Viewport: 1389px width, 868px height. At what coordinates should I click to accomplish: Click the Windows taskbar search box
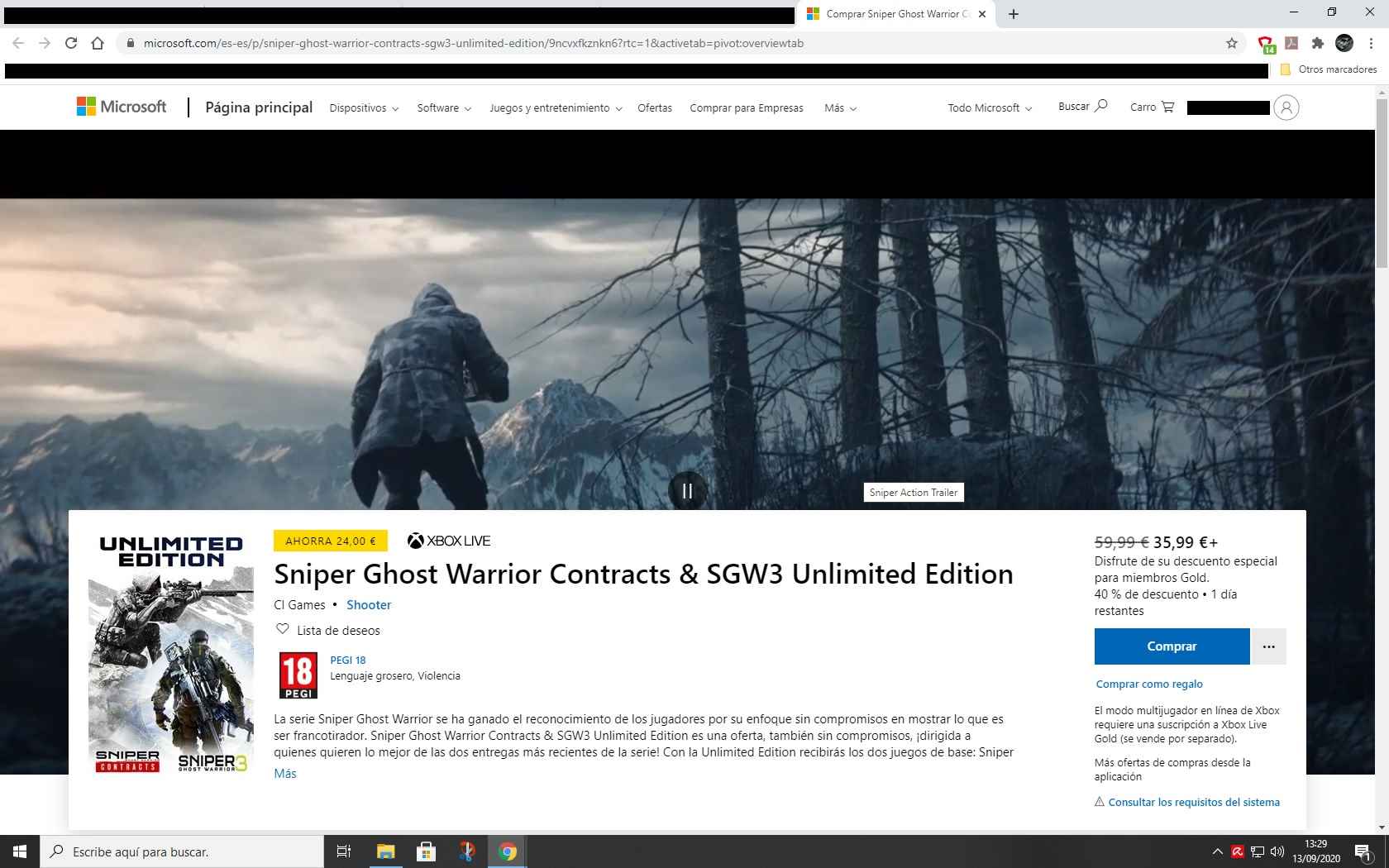point(182,851)
